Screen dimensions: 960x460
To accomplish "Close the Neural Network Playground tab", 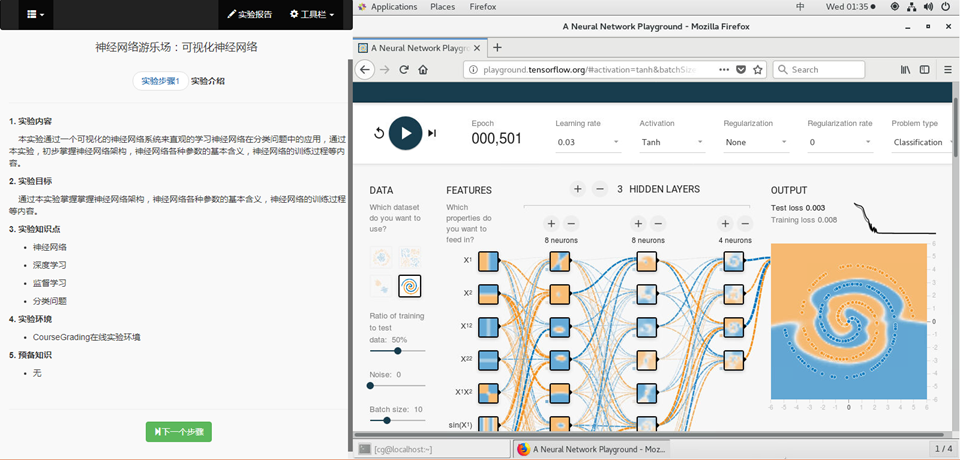I will point(478,48).
